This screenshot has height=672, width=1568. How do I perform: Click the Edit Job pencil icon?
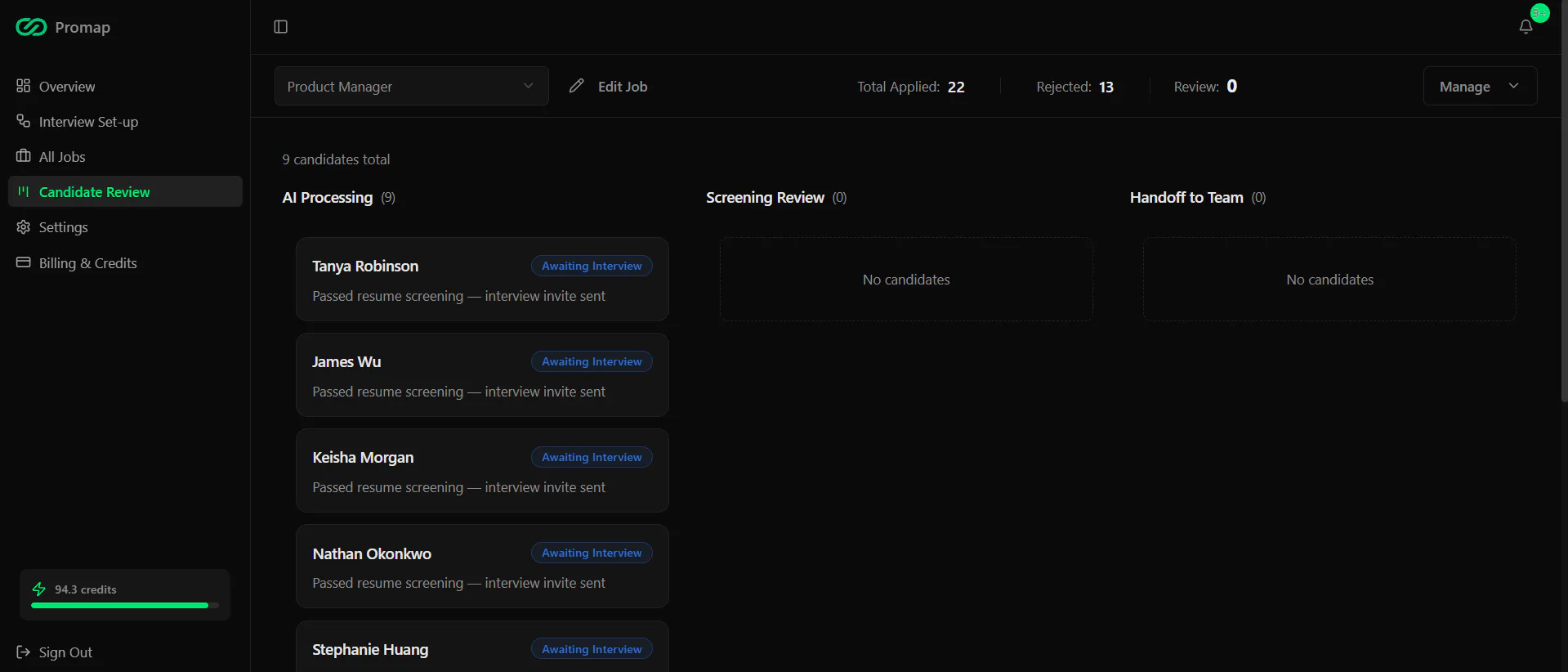click(x=577, y=85)
